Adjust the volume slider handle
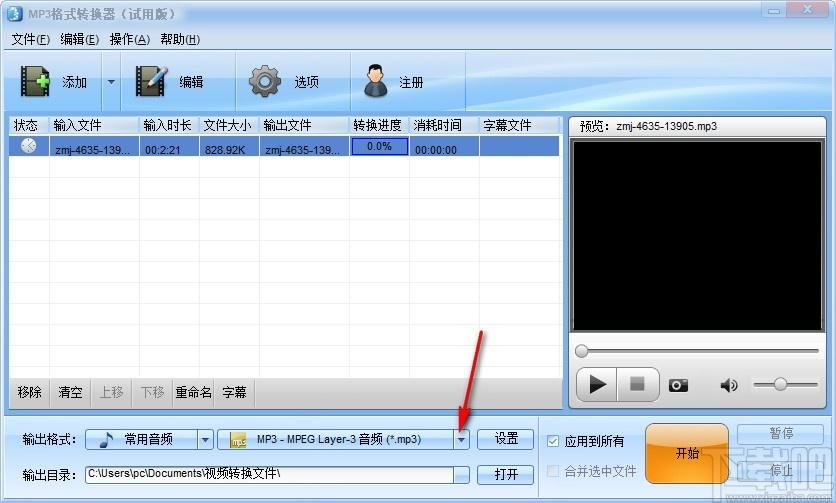 (781, 384)
